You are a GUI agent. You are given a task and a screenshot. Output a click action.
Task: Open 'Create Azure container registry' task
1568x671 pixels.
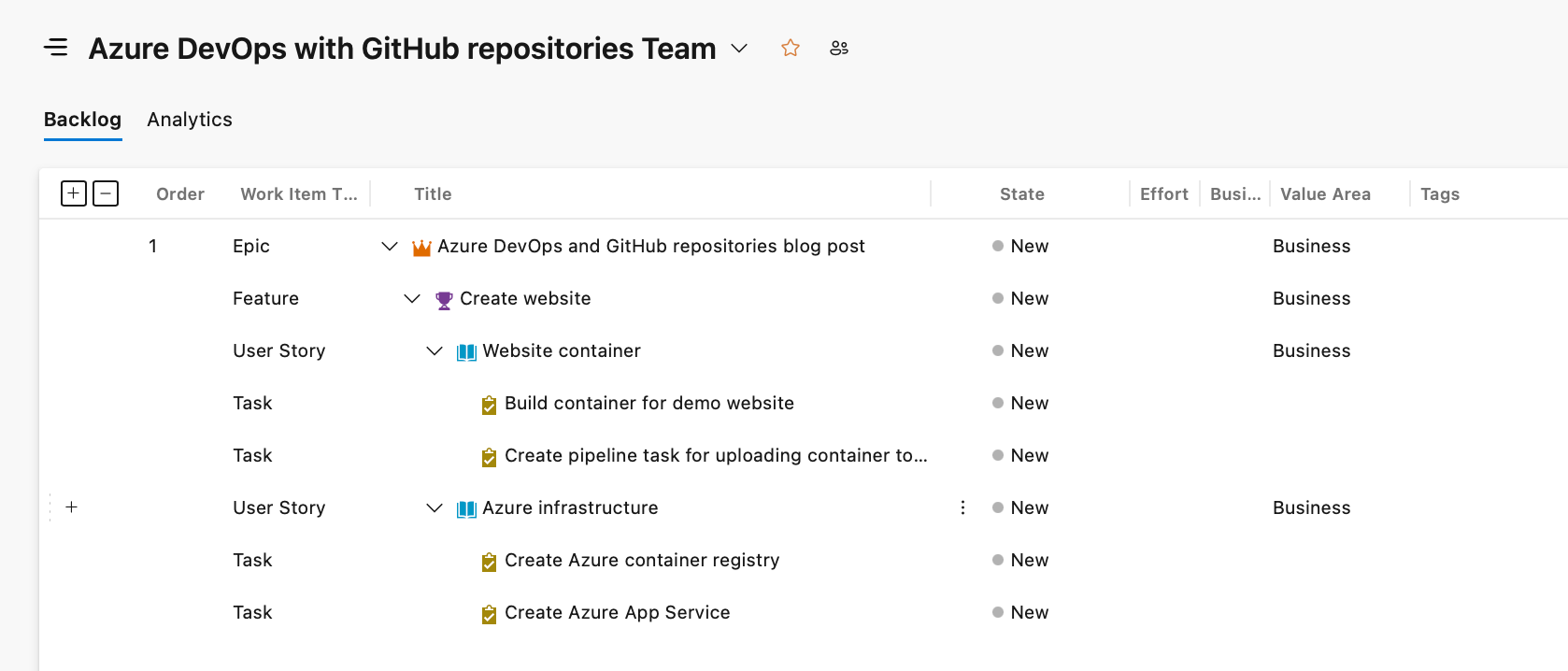point(642,560)
